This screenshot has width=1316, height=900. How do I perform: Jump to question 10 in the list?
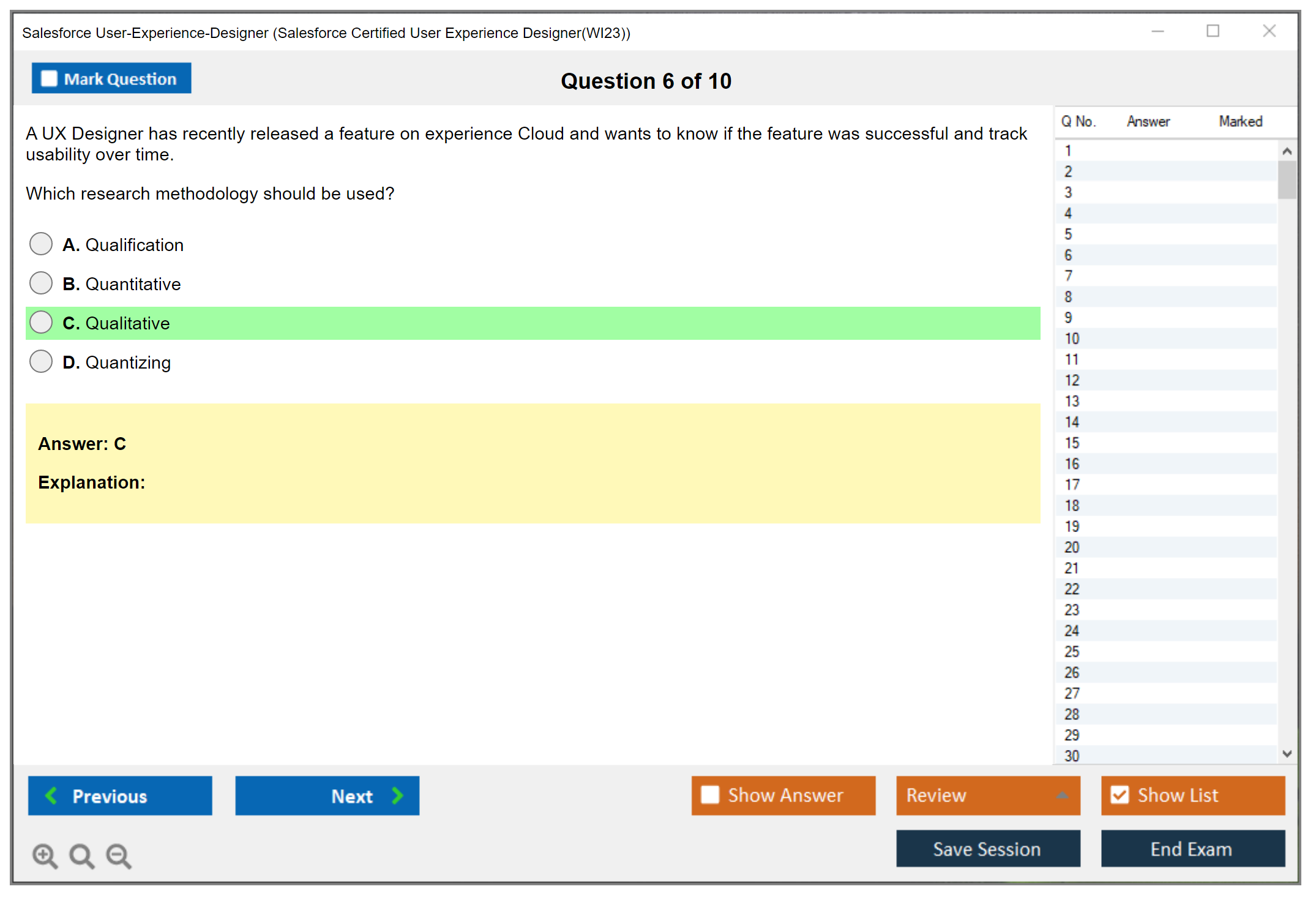[1072, 339]
